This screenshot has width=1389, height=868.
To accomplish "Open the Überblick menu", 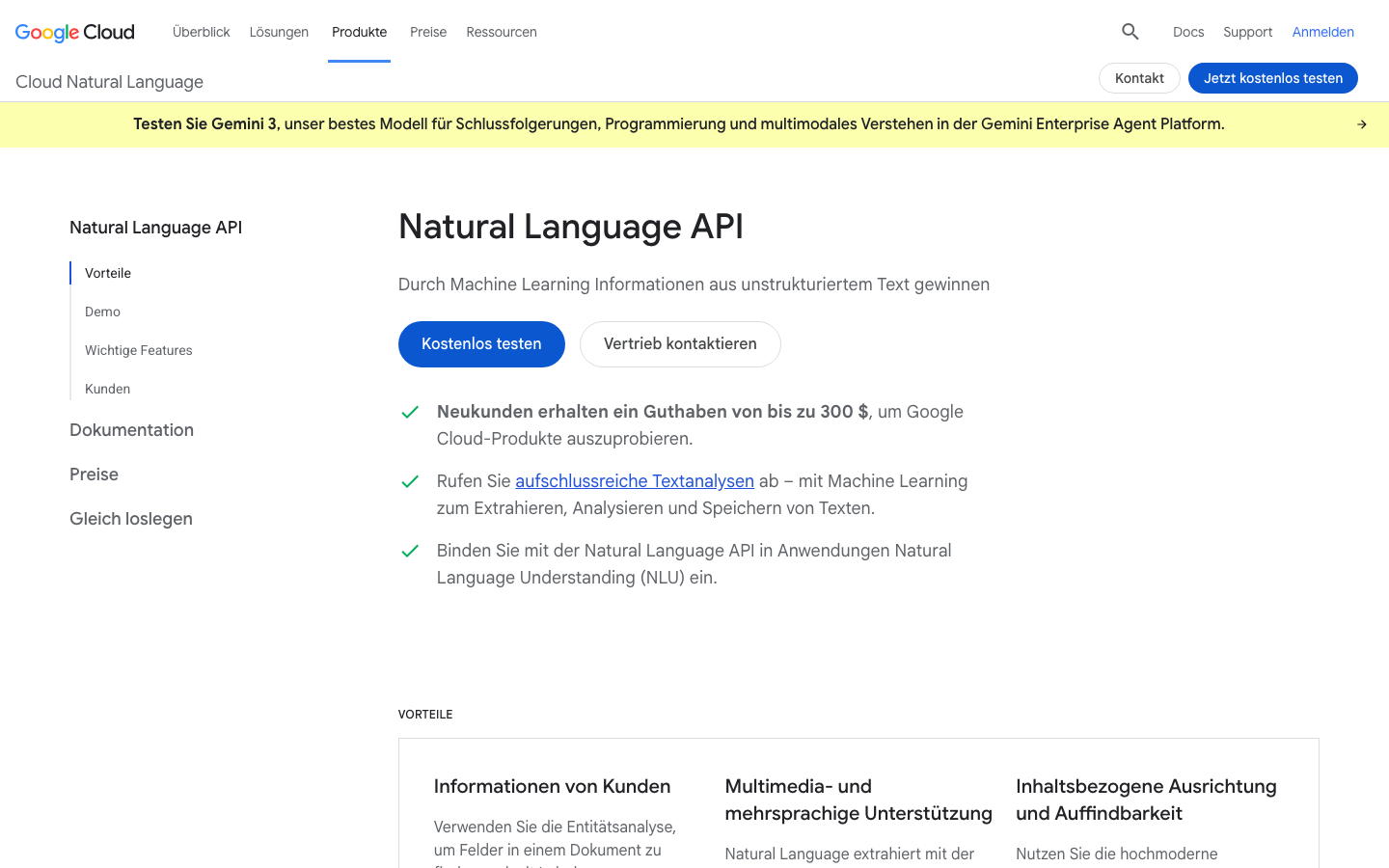I will click(202, 32).
